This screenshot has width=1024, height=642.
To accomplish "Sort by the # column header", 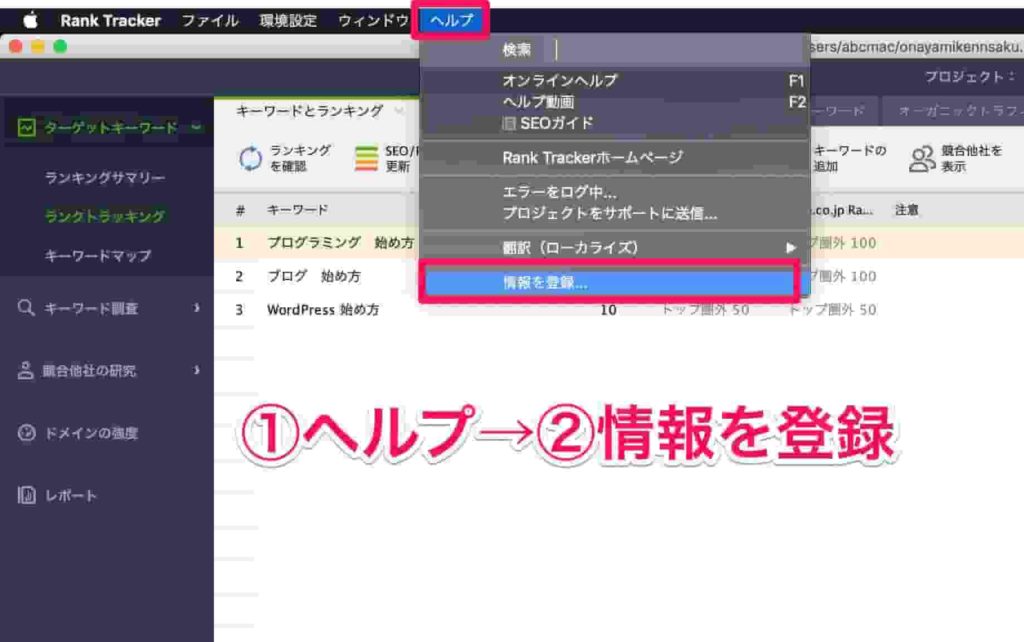I will [240, 210].
